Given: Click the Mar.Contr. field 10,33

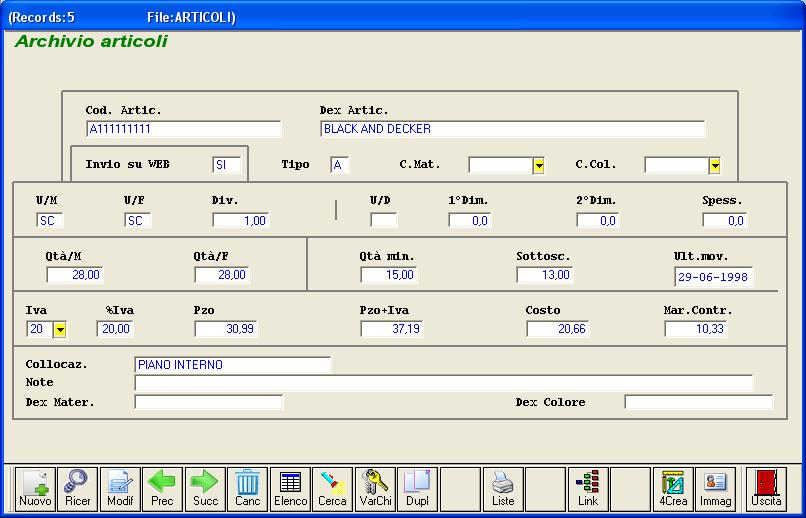Looking at the screenshot, I should [696, 329].
